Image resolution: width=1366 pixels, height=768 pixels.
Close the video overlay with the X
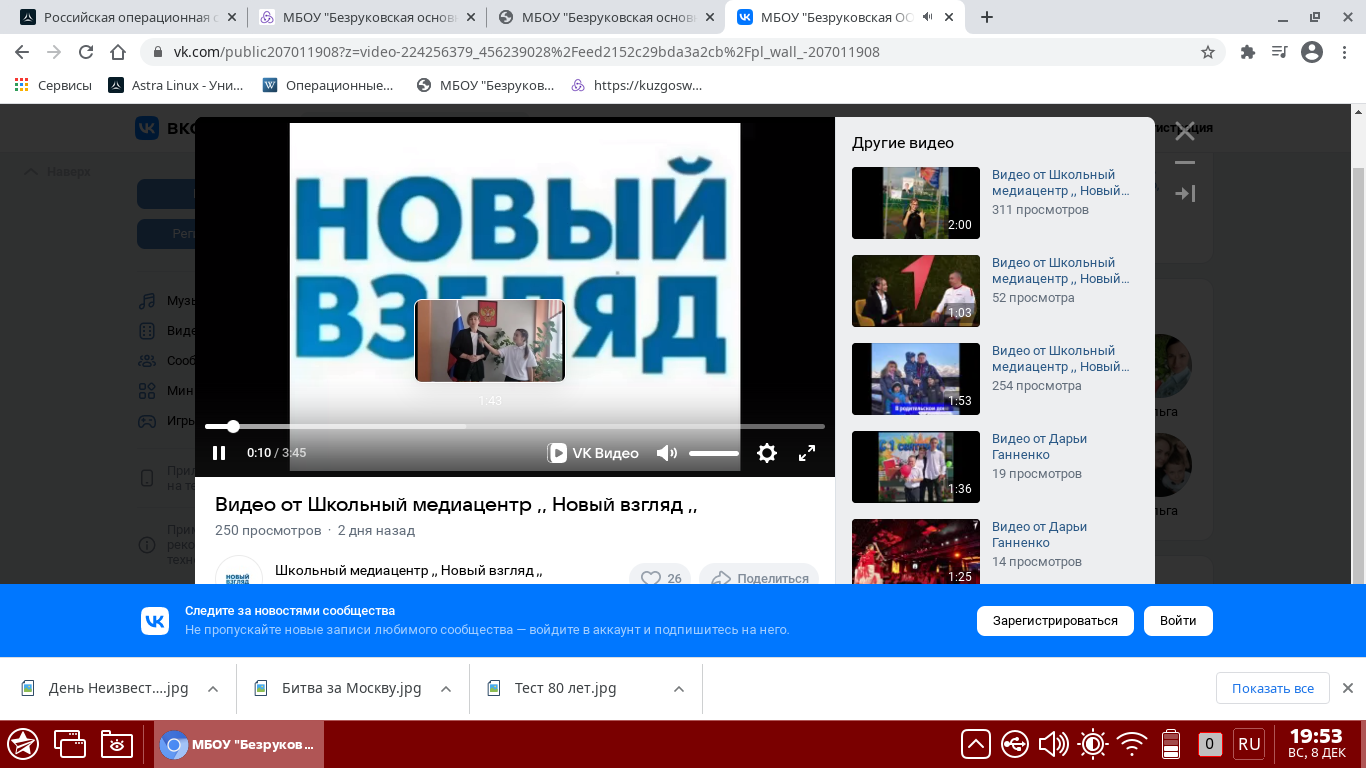coord(1185,131)
